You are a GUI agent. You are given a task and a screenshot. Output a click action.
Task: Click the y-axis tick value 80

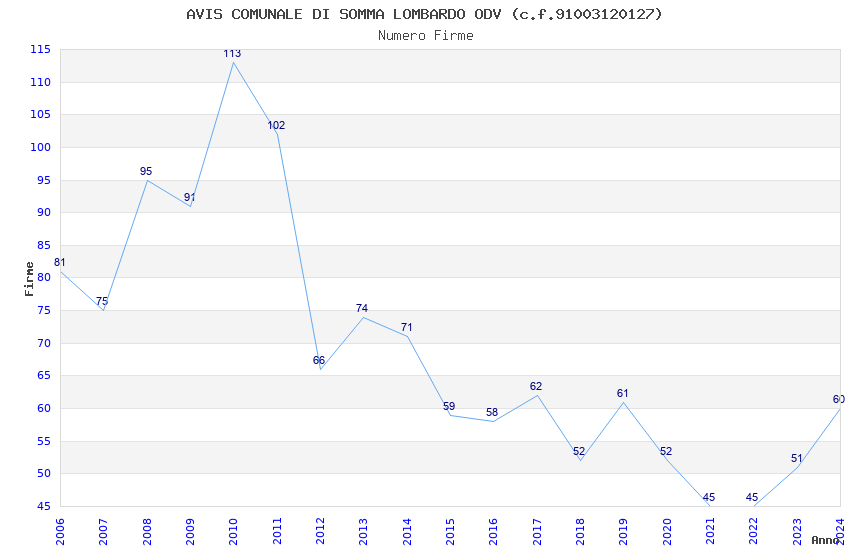(x=43, y=277)
